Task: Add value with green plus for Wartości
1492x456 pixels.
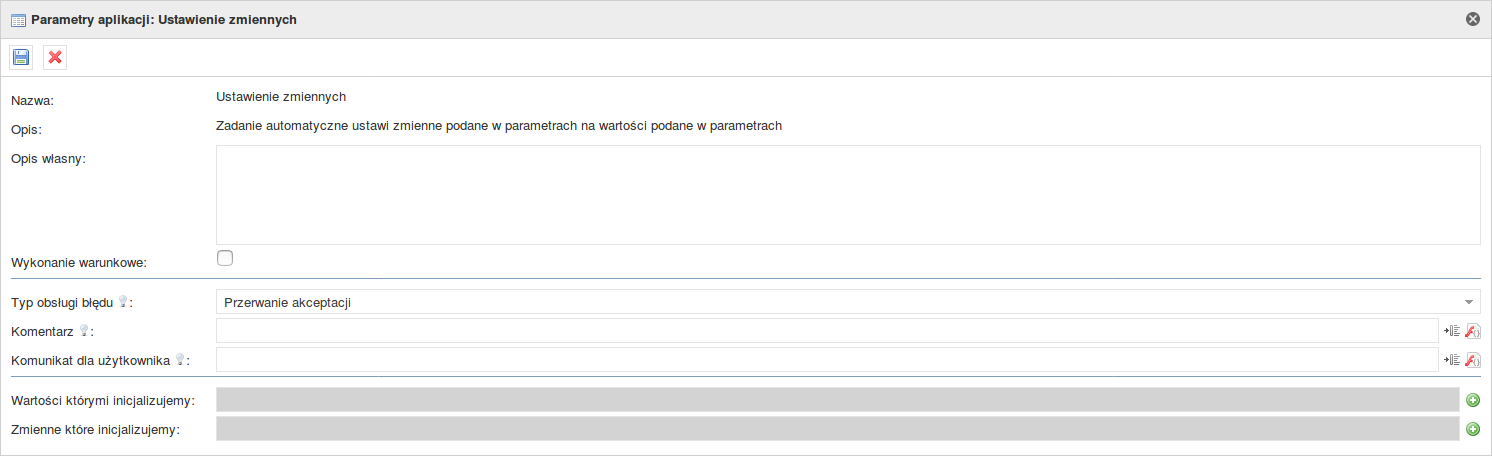Action: (1472, 400)
